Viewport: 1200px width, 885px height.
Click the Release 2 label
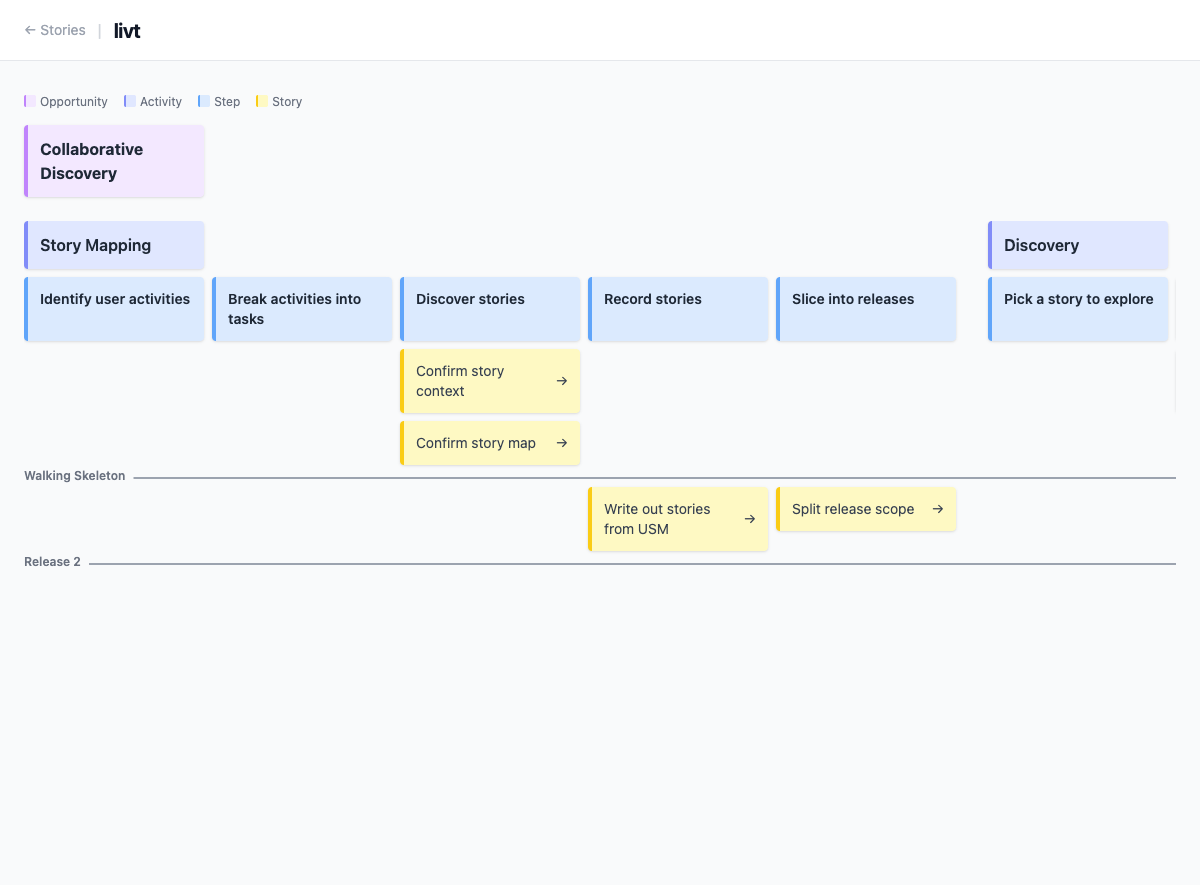pos(53,562)
